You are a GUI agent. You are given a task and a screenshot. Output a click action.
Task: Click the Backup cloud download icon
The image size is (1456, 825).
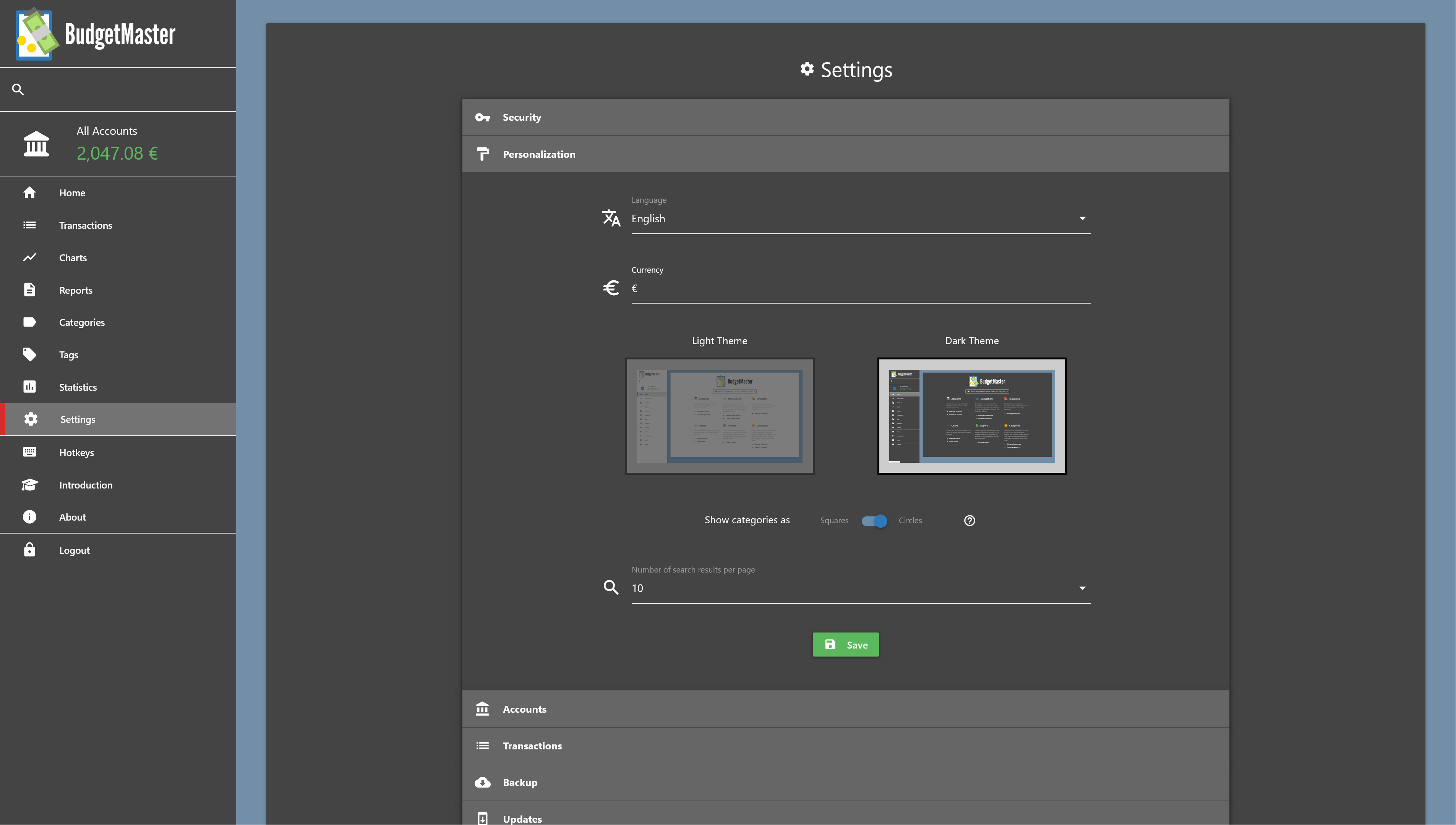(482, 782)
